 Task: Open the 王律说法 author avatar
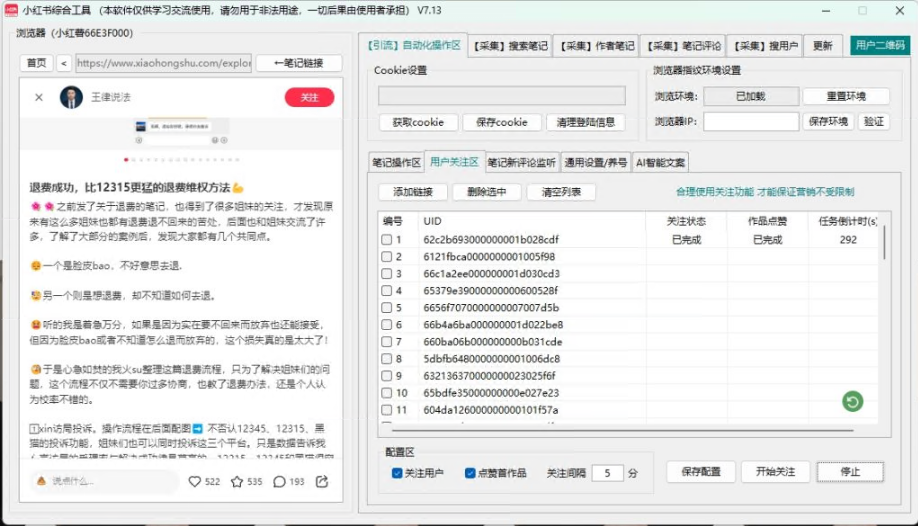click(x=71, y=97)
